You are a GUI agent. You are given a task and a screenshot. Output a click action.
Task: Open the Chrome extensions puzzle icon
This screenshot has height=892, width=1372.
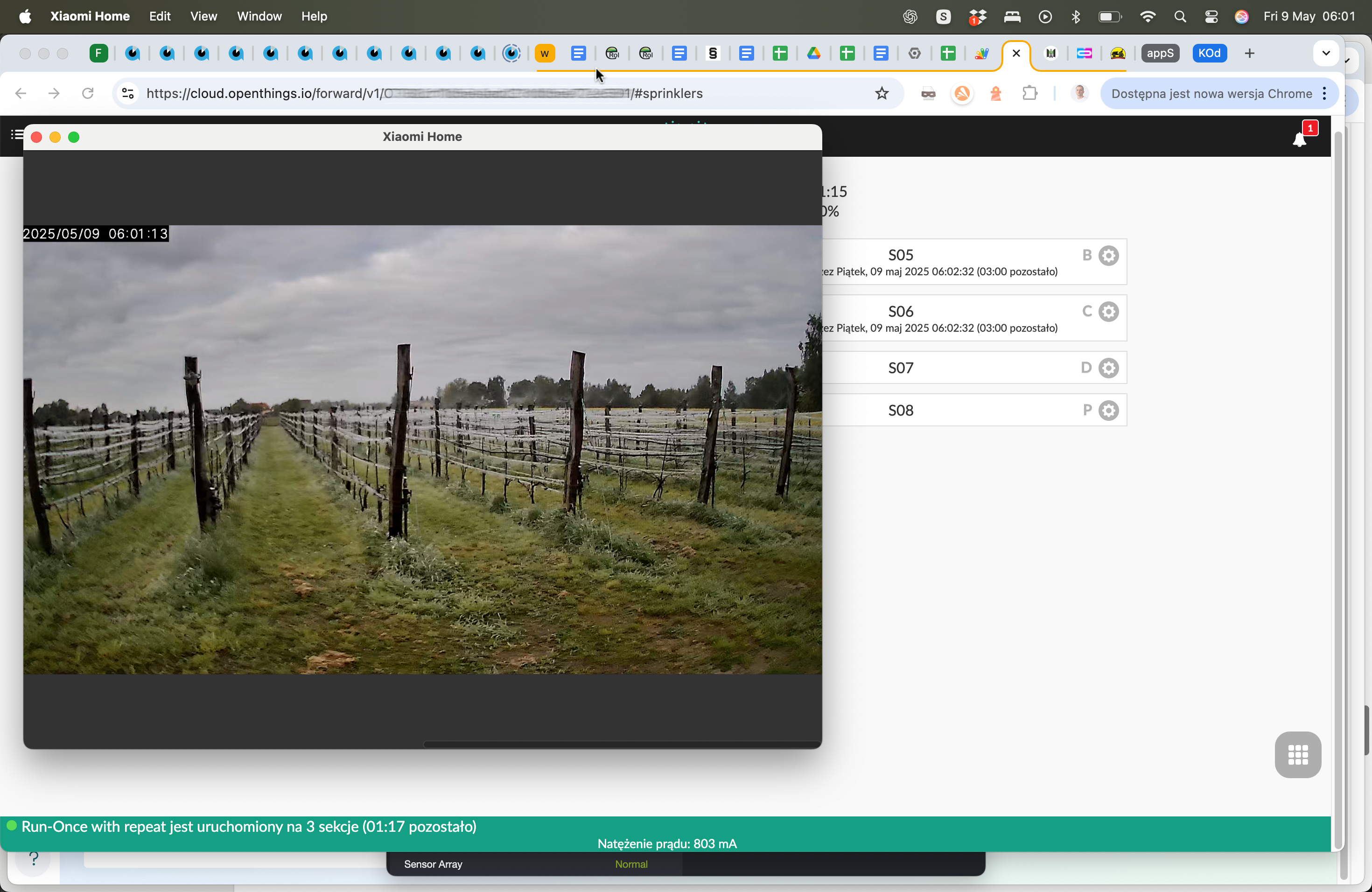[x=1029, y=93]
